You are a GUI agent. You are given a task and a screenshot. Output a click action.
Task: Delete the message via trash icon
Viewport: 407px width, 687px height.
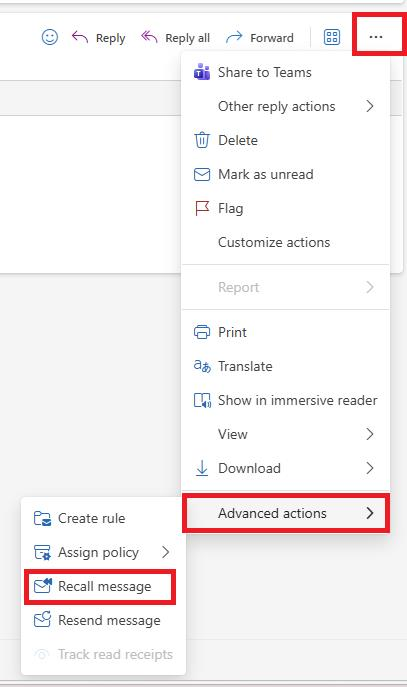[x=285, y=140]
